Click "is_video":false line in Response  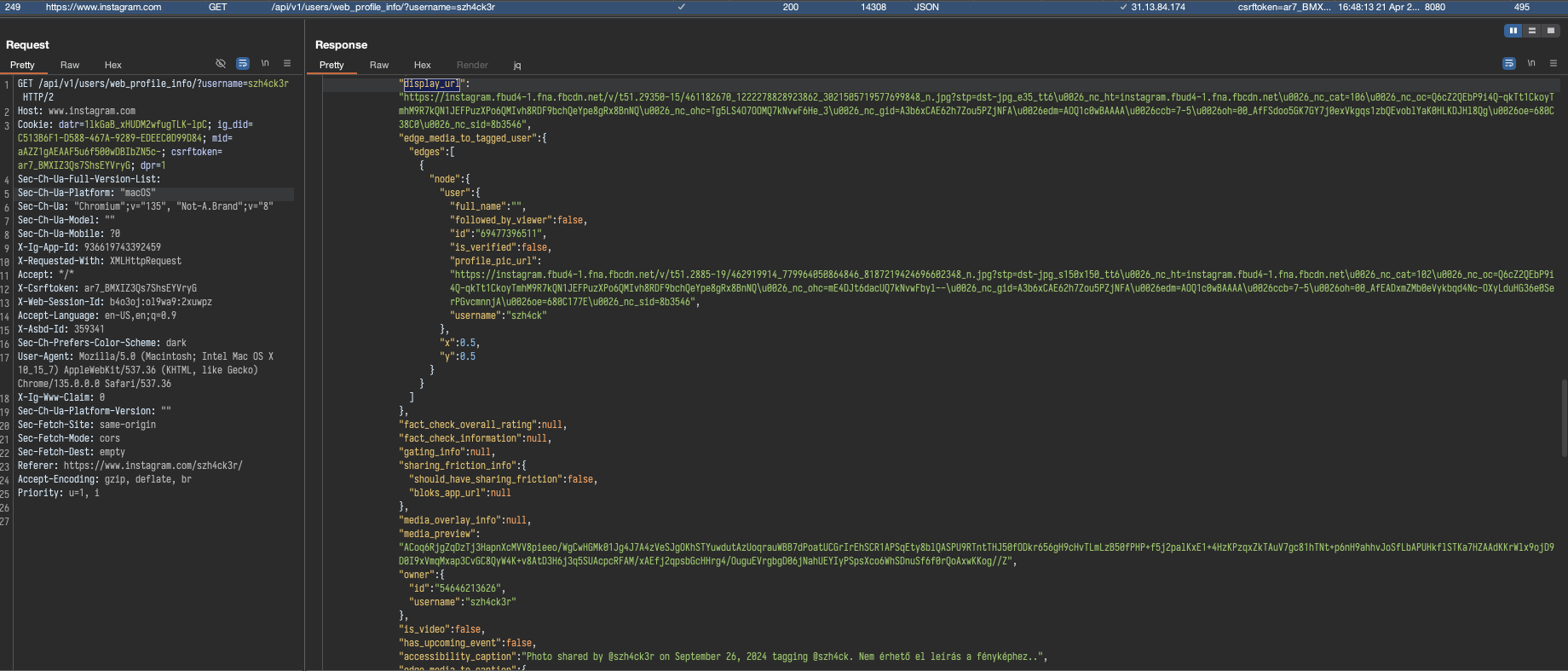point(441,629)
